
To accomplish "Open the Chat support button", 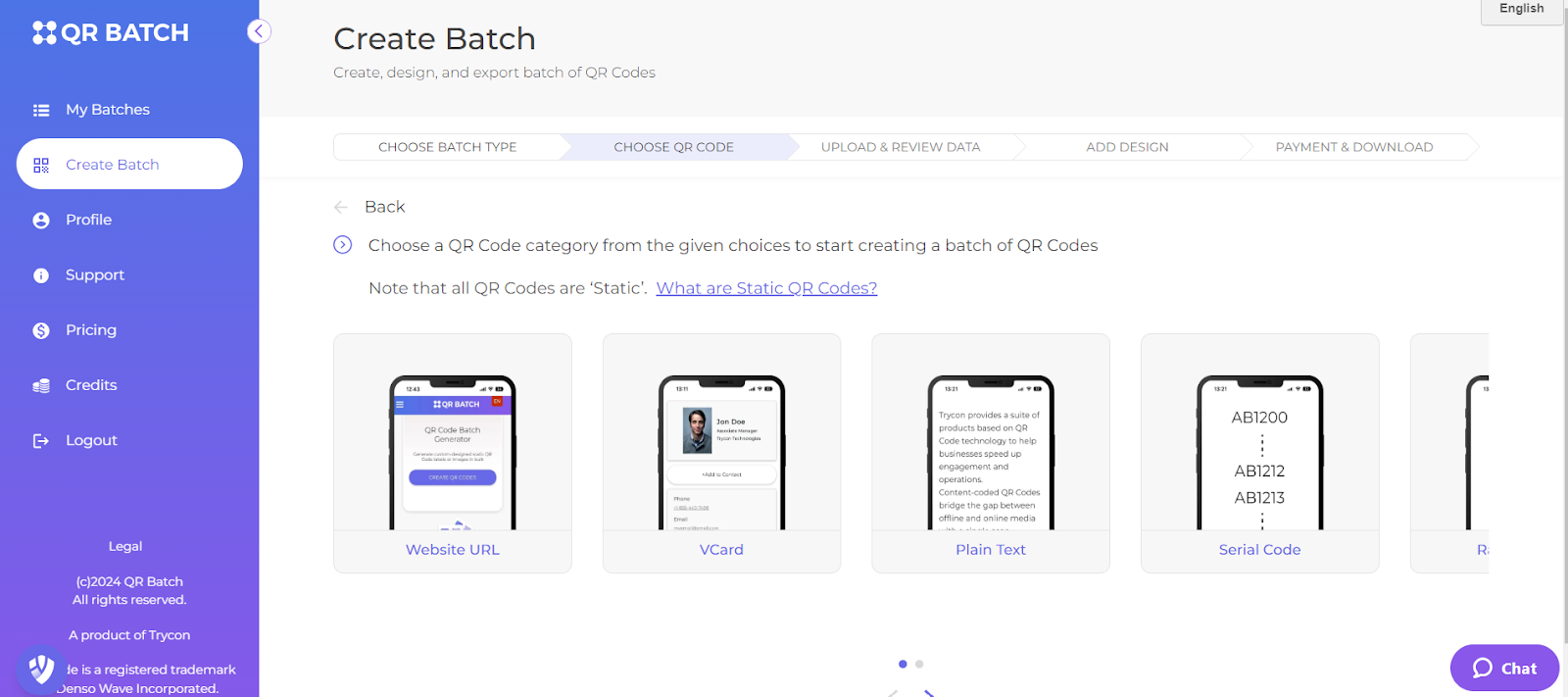I will point(1504,668).
